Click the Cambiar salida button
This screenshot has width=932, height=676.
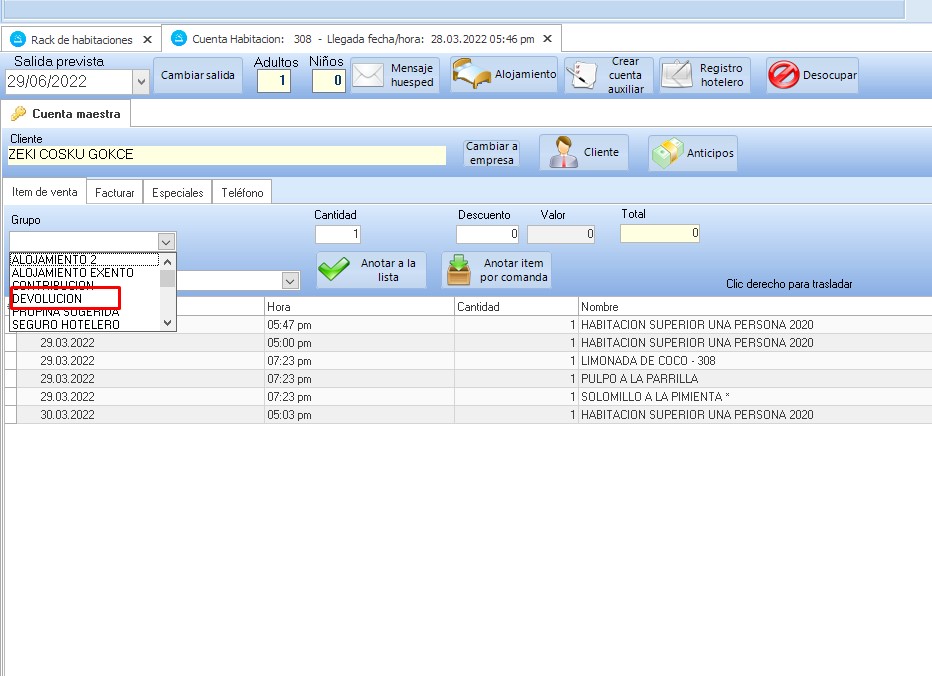tap(198, 76)
